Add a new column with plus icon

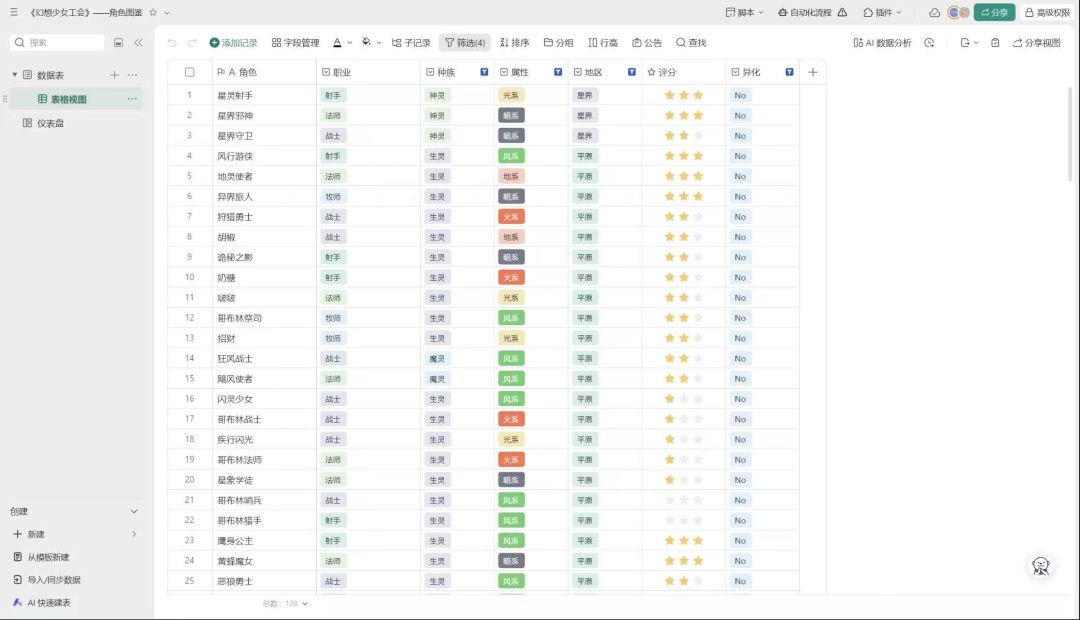click(813, 72)
